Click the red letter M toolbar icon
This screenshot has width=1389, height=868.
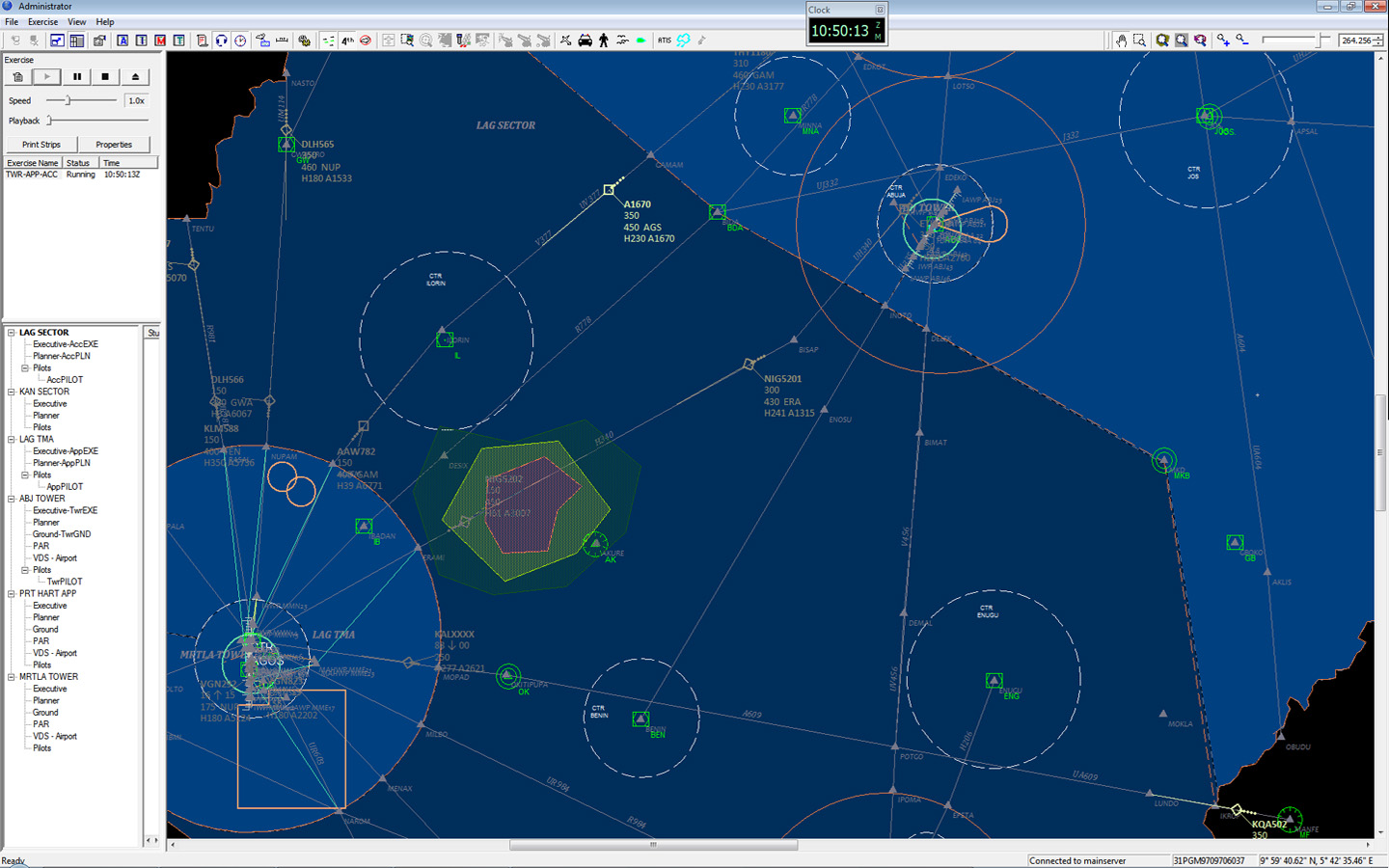point(160,41)
